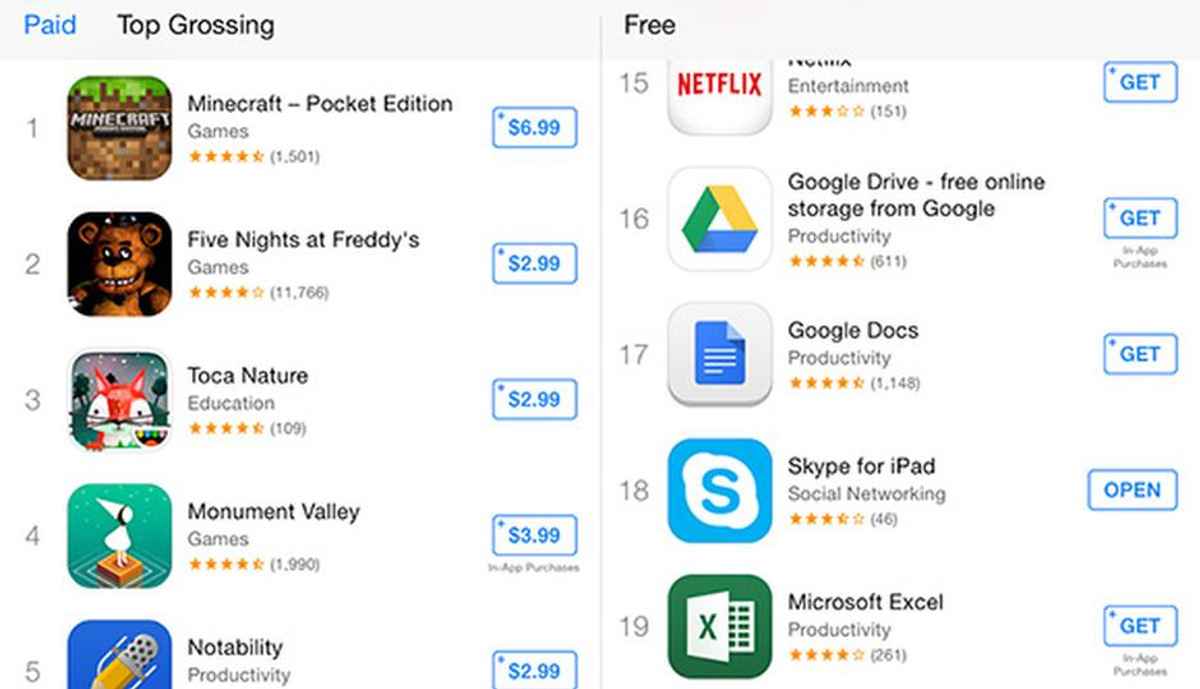Open the Minecraft Pocket Edition app icon
This screenshot has height=689, width=1200.
[x=119, y=127]
